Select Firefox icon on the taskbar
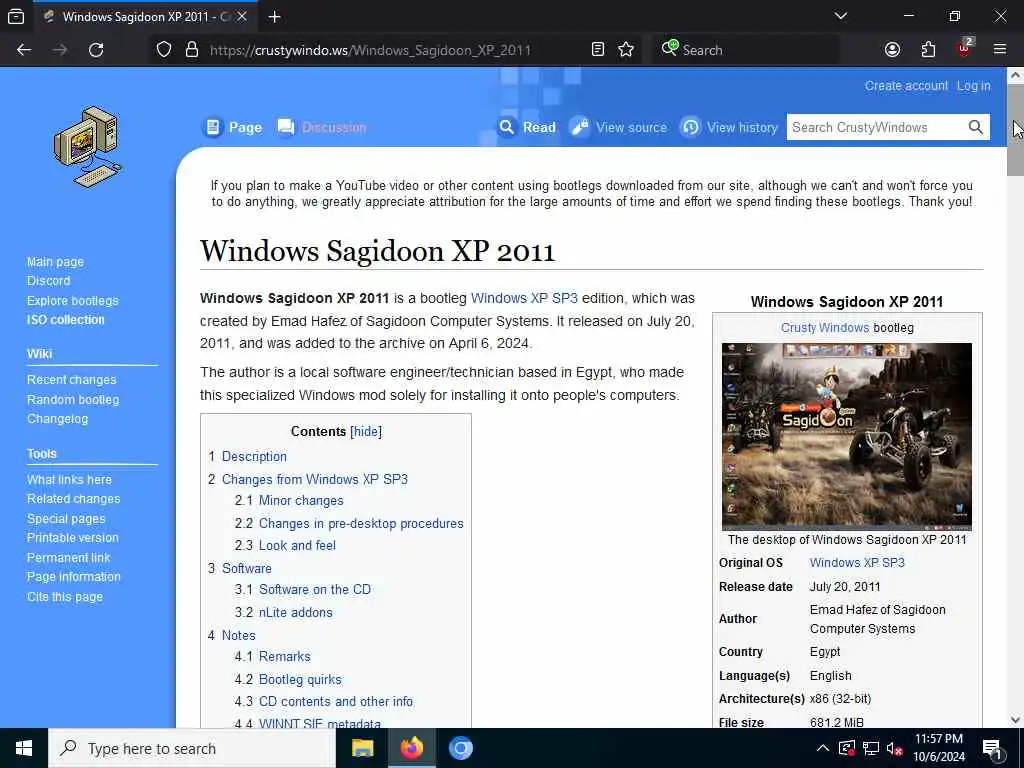This screenshot has height=768, width=1024. point(411,748)
